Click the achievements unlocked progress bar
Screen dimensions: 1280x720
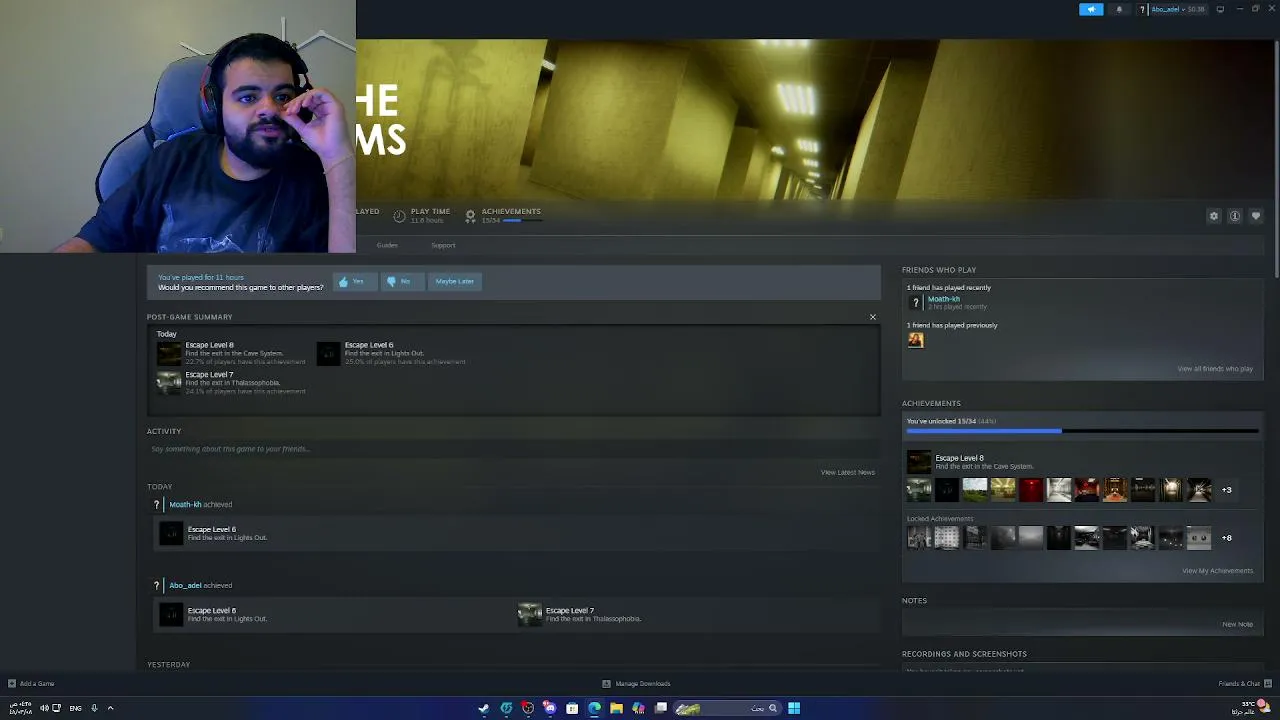coord(1082,431)
